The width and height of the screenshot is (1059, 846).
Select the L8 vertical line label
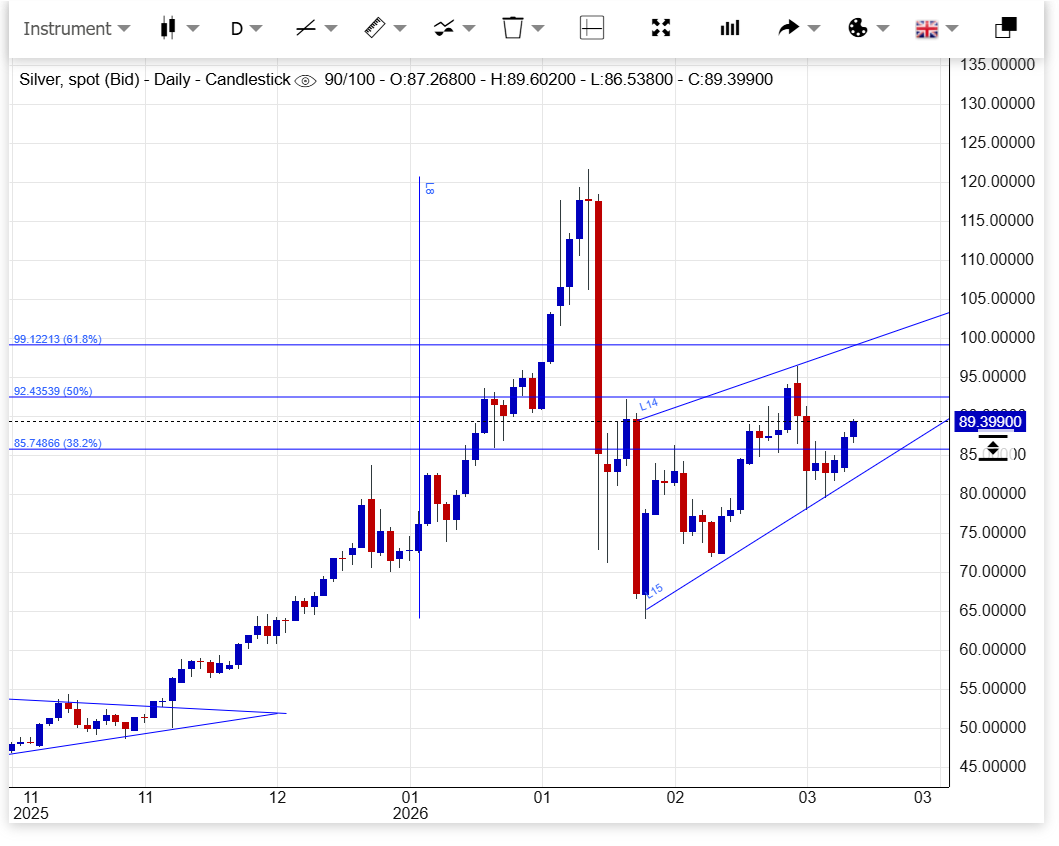point(429,188)
